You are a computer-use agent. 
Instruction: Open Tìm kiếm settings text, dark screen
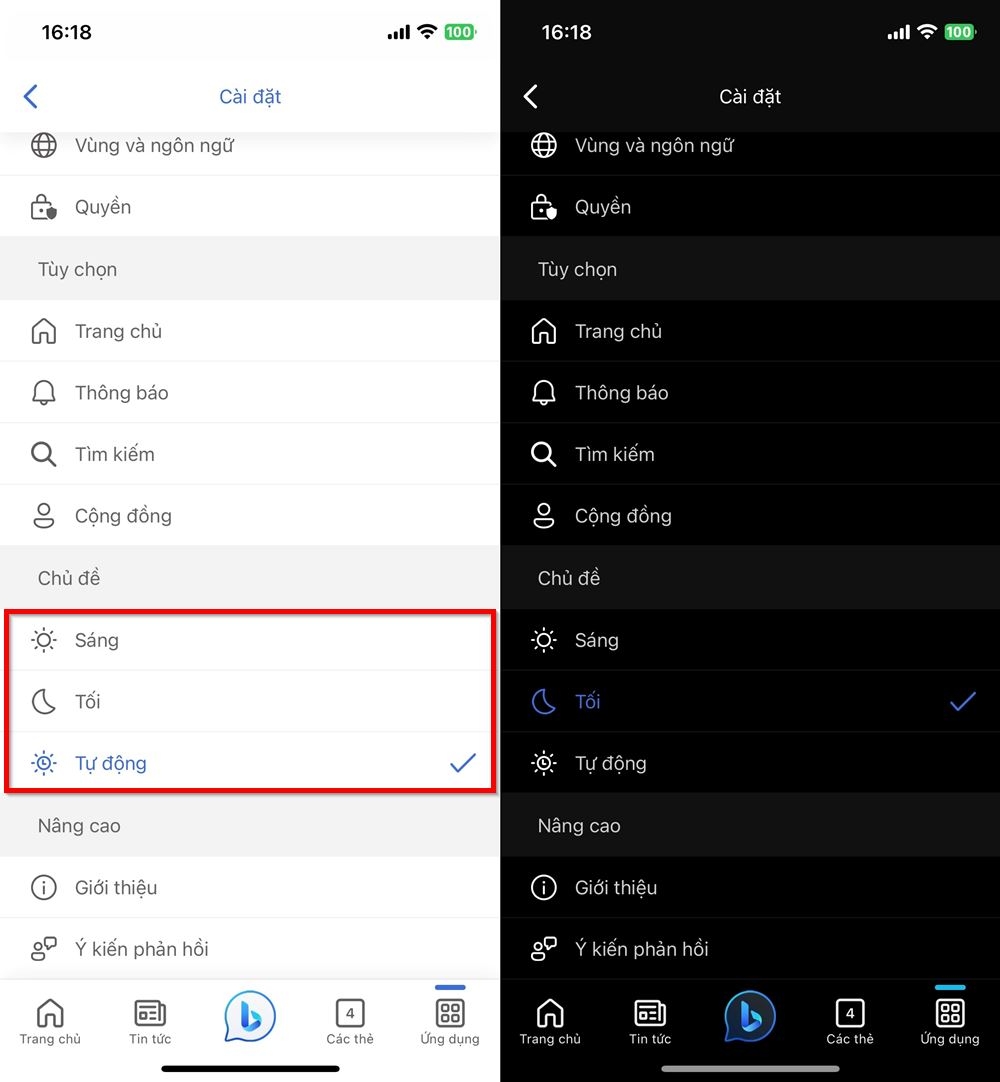[615, 454]
